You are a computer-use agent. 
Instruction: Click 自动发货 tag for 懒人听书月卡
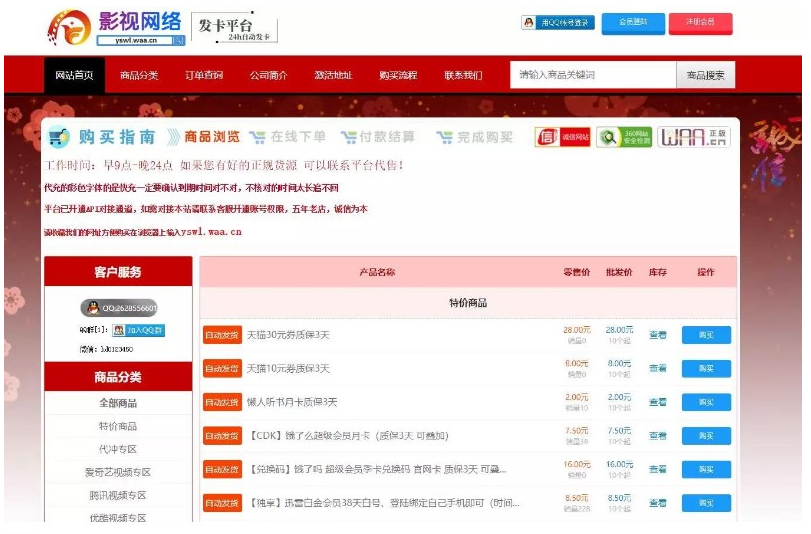click(x=222, y=403)
